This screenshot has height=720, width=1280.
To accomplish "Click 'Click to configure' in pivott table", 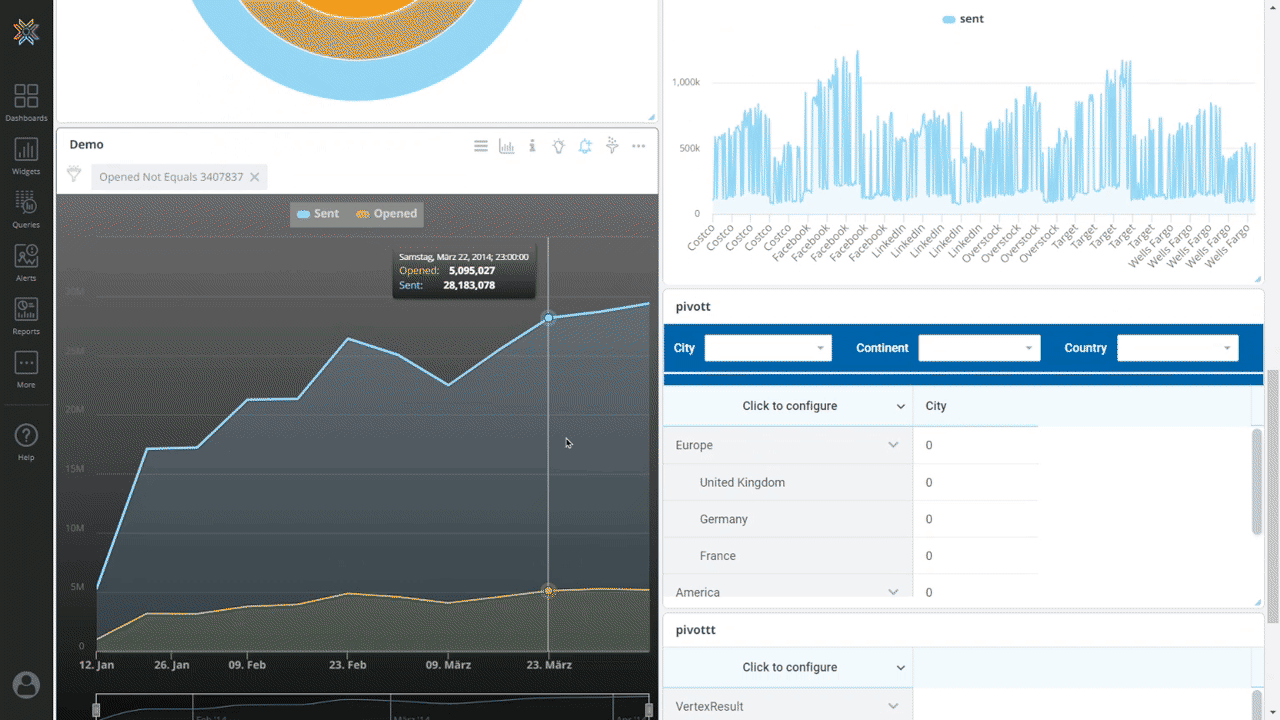I will [x=789, y=406].
